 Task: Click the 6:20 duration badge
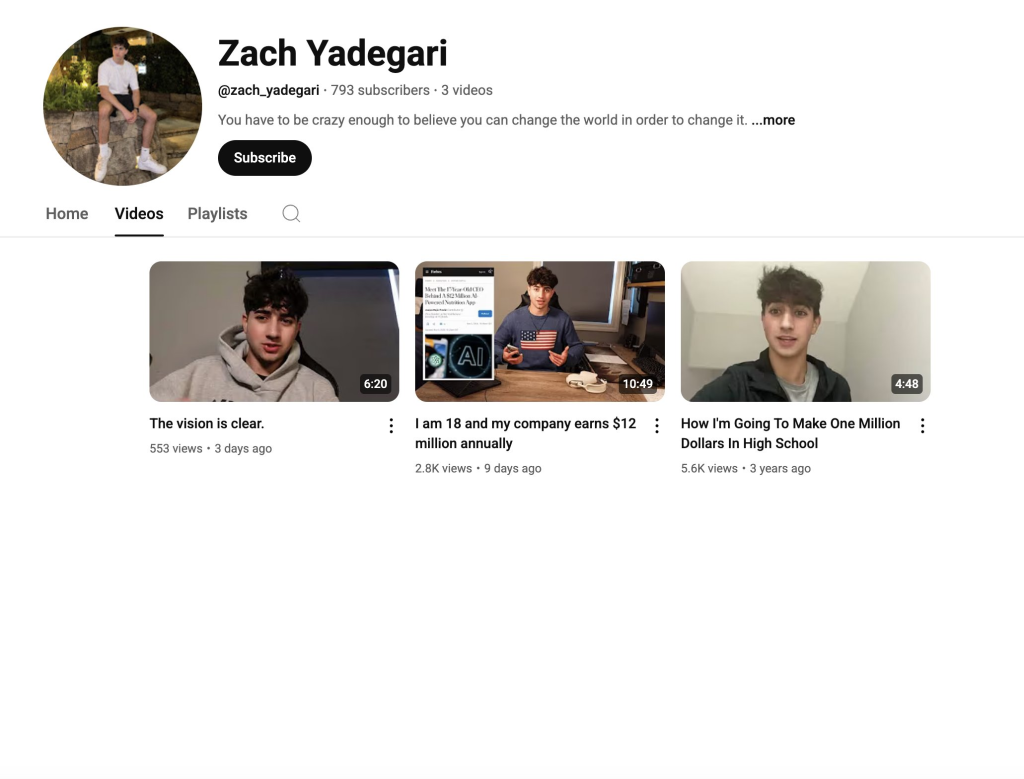pyautogui.click(x=376, y=384)
